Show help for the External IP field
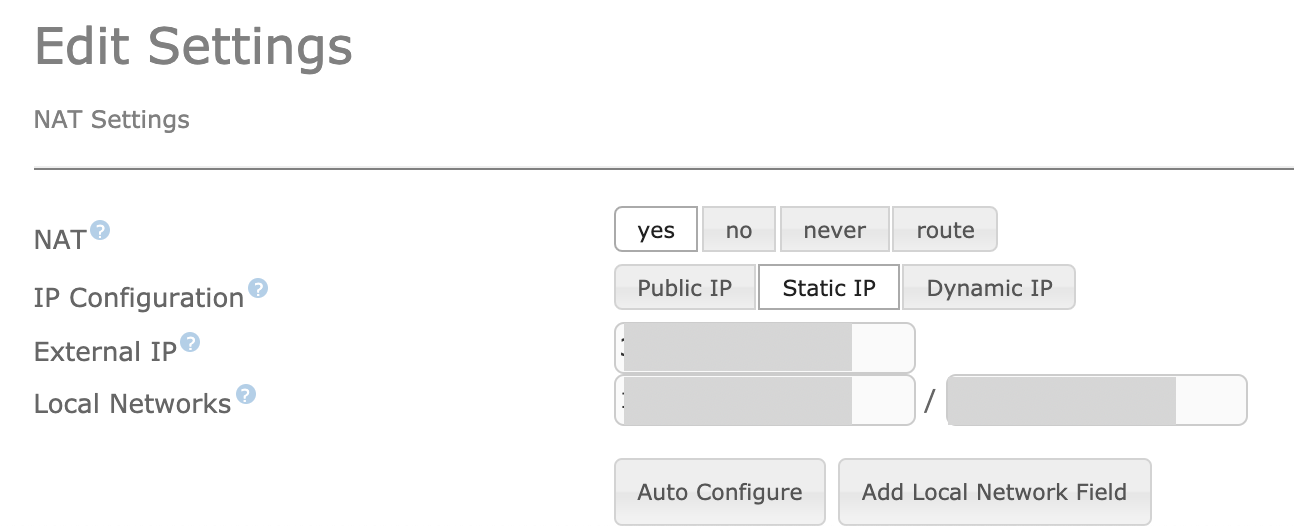1294x526 pixels. (190, 343)
